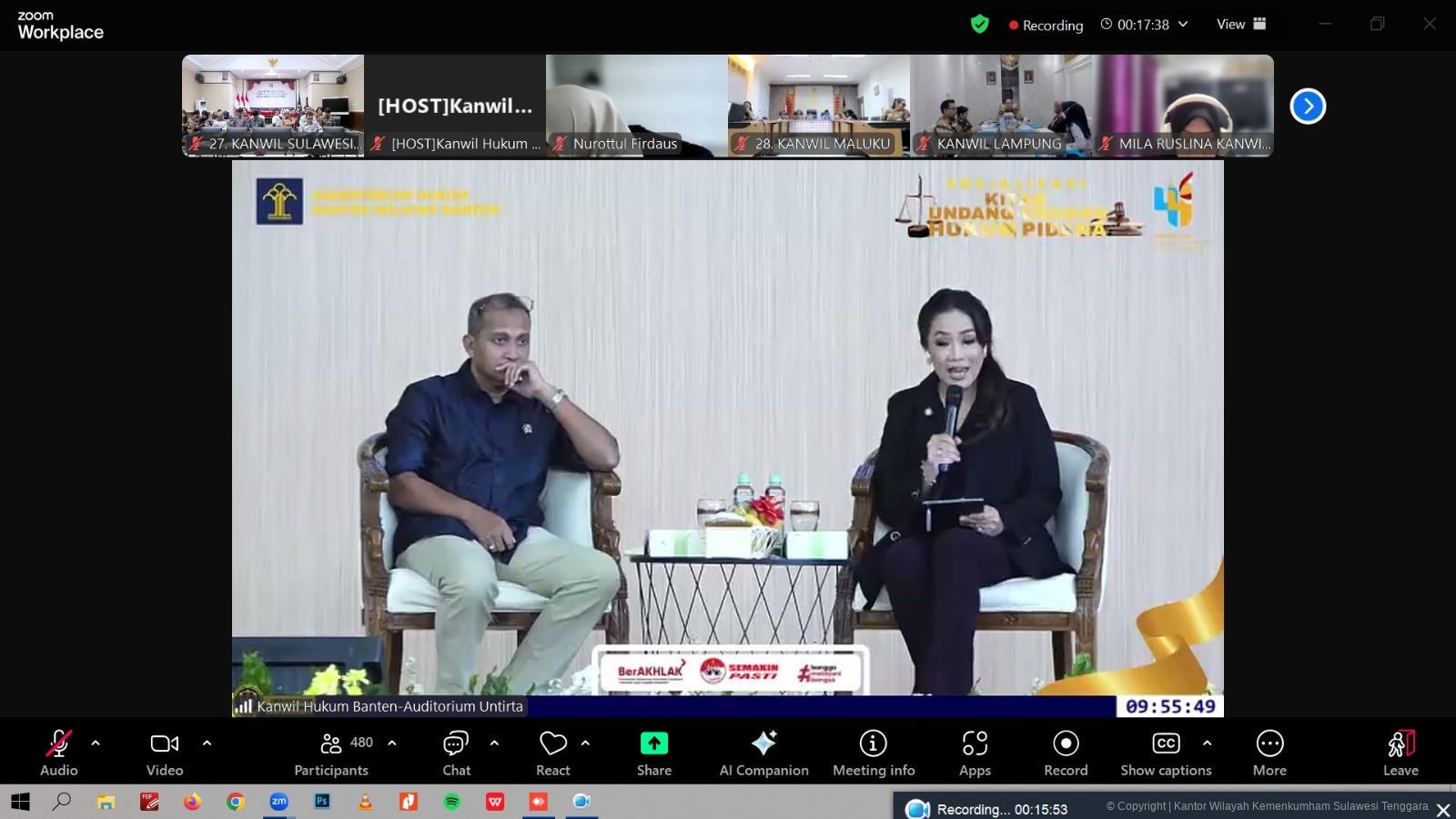1456x819 pixels.
Task: Expand the audio options arrow
Action: tap(96, 743)
